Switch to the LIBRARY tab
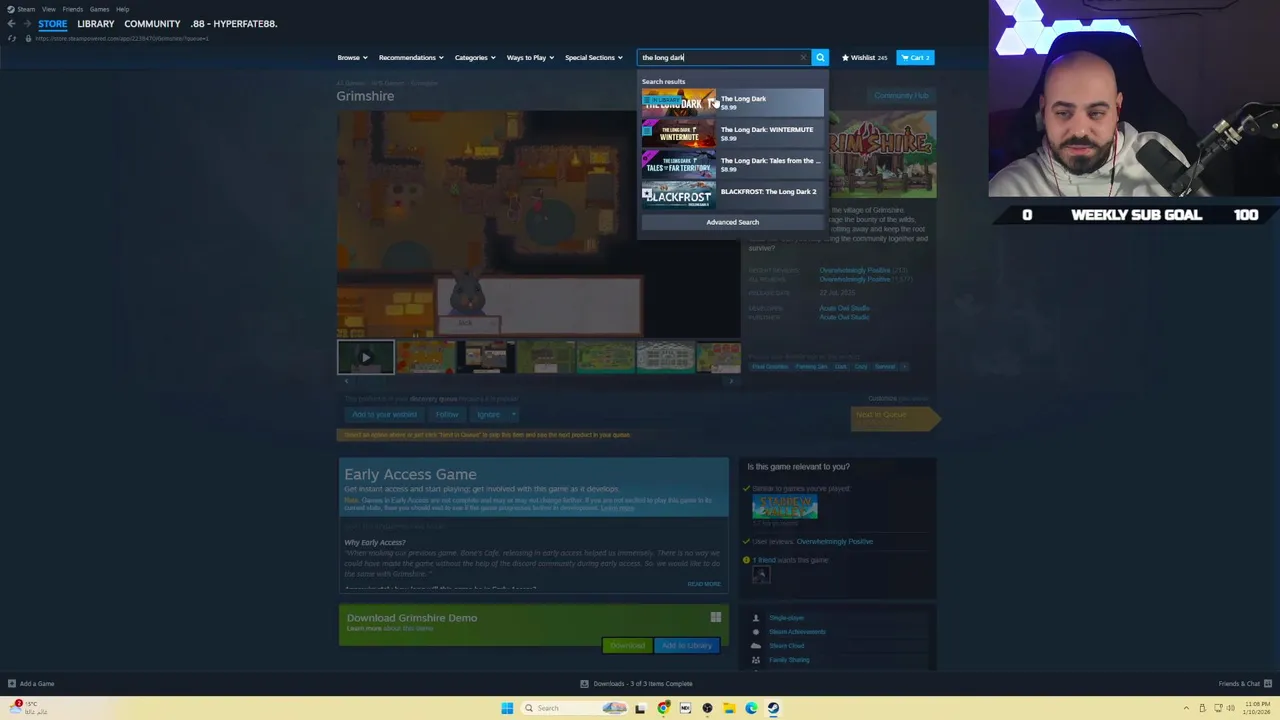This screenshot has width=1280, height=720. [x=96, y=24]
